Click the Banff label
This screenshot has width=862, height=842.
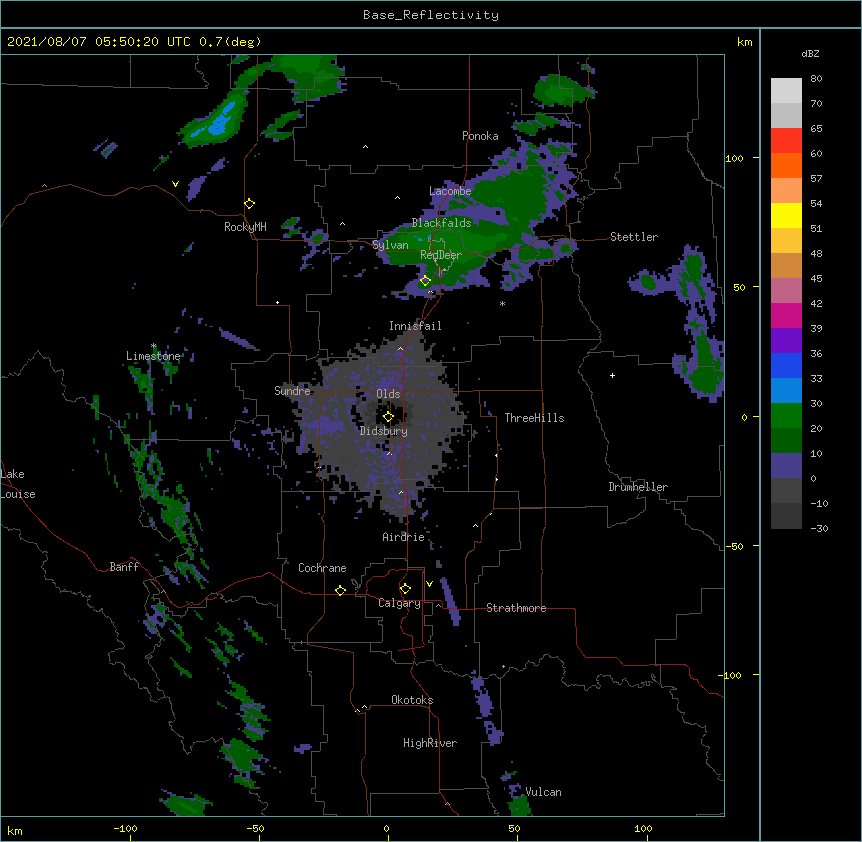124,567
